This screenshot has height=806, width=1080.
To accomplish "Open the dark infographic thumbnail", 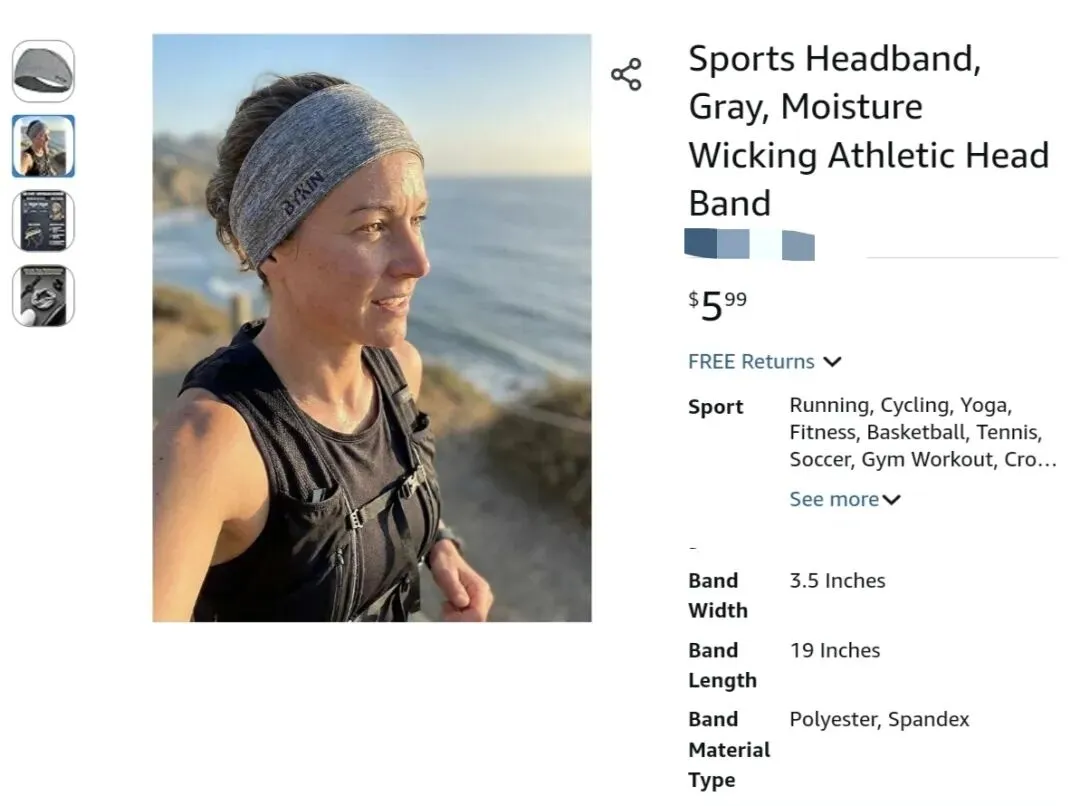I will (x=43, y=221).
